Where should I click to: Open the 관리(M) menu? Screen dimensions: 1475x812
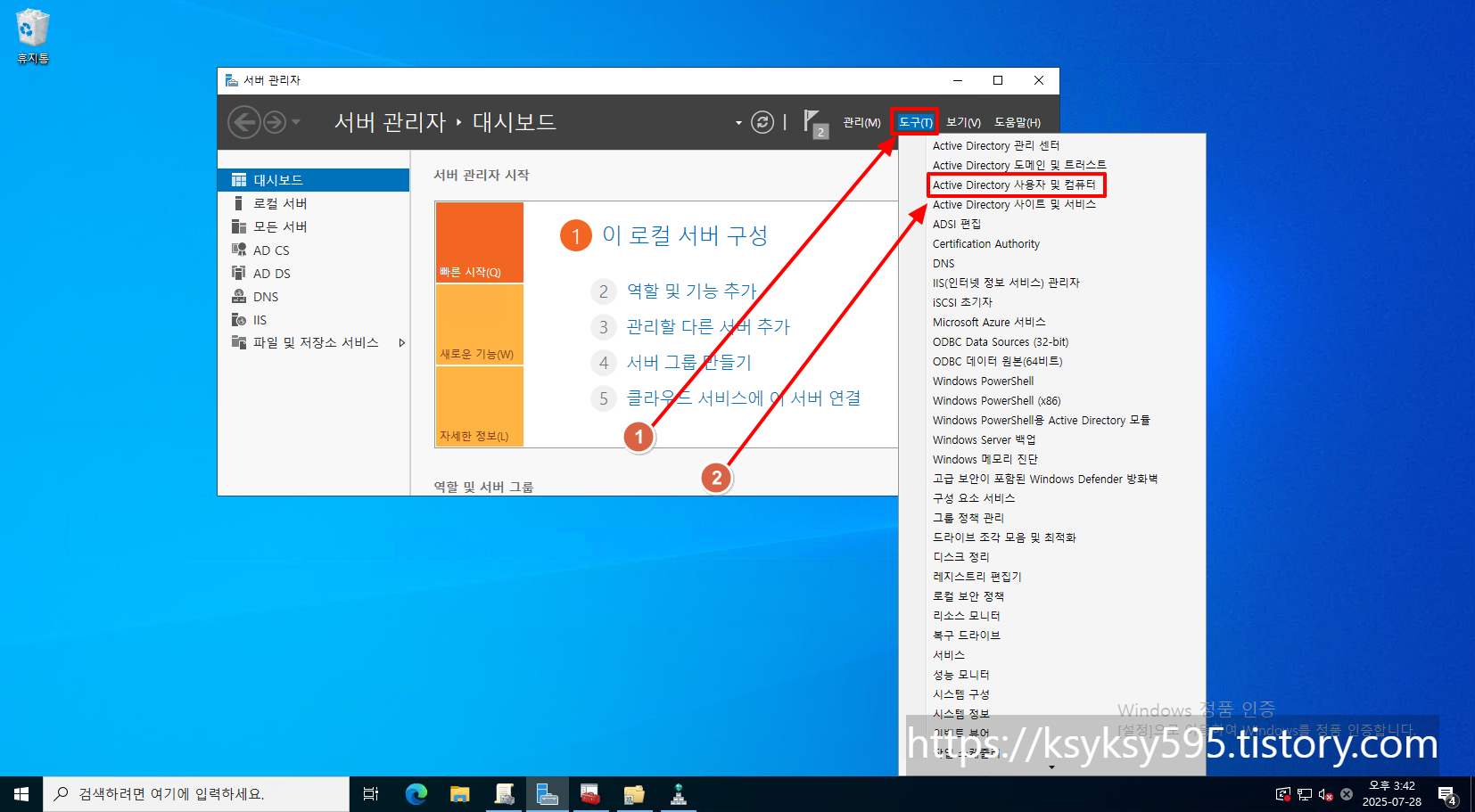(861, 123)
